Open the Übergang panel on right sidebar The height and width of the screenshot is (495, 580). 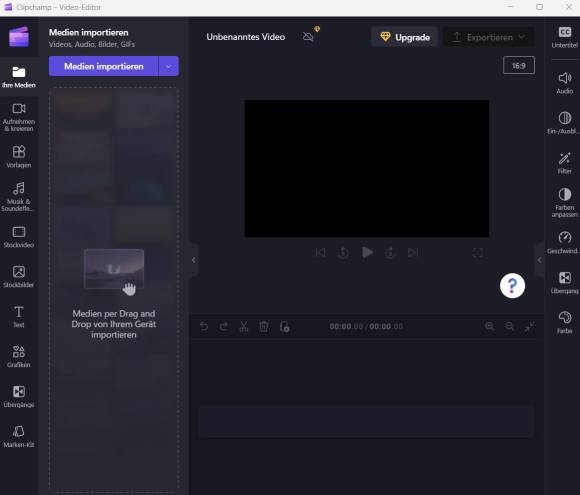point(564,283)
